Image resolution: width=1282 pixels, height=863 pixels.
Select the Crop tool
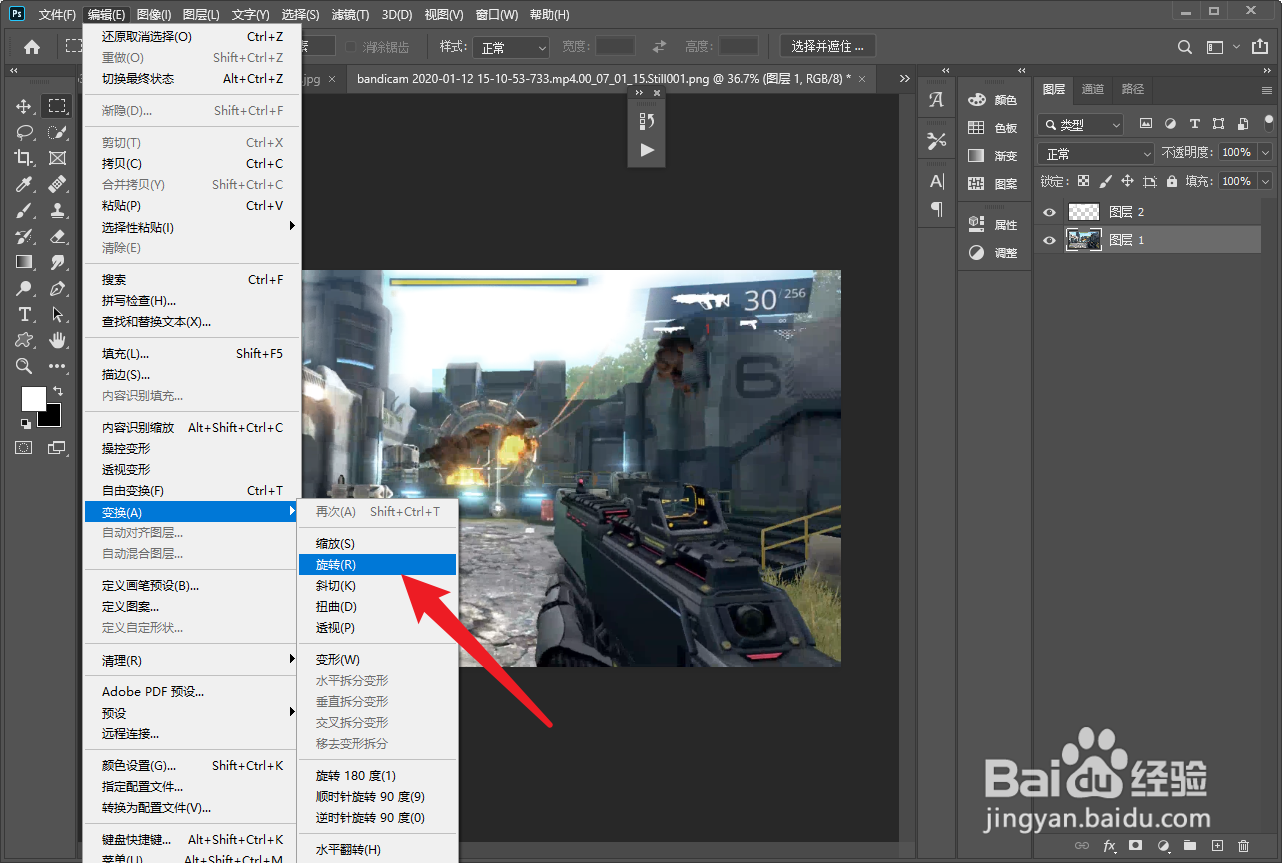(25, 158)
